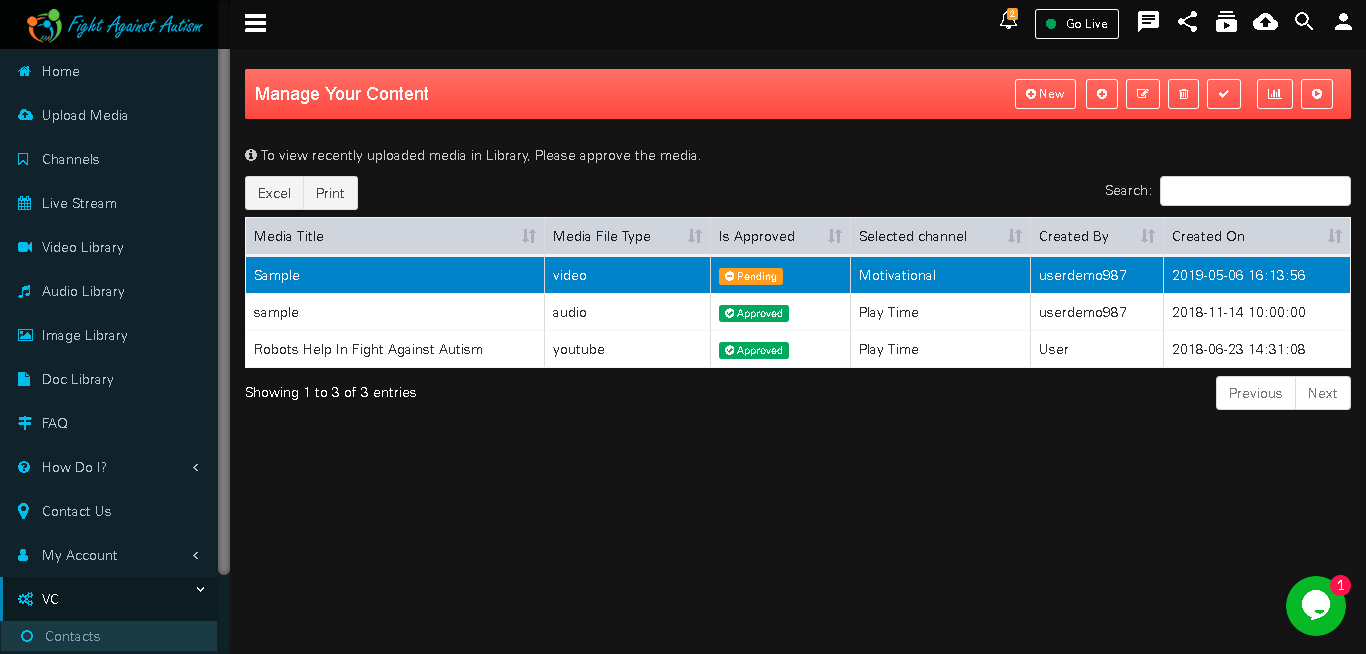Sort by Media Title column
Screen dimensions: 1366x654
395,236
